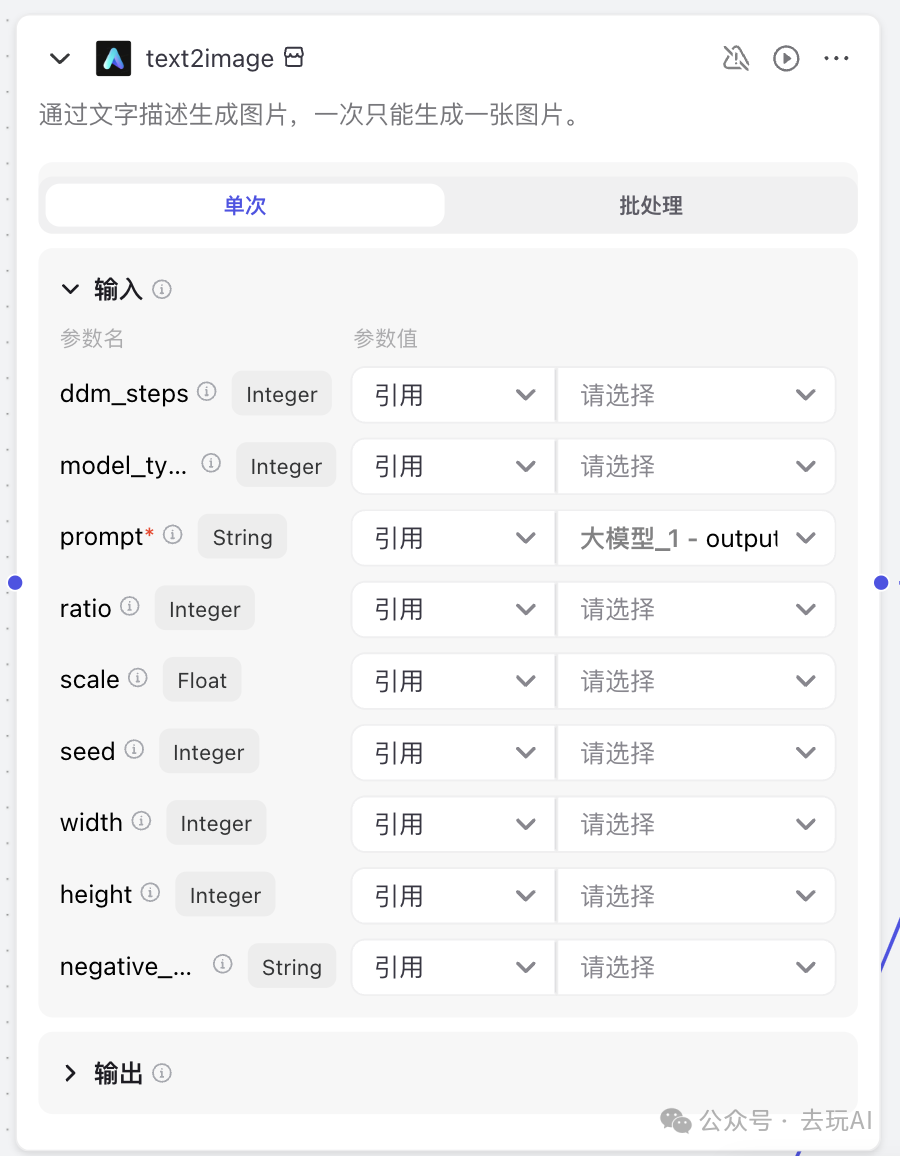Open the 请选择 value dropdown for height
The image size is (900, 1156).
coord(696,896)
